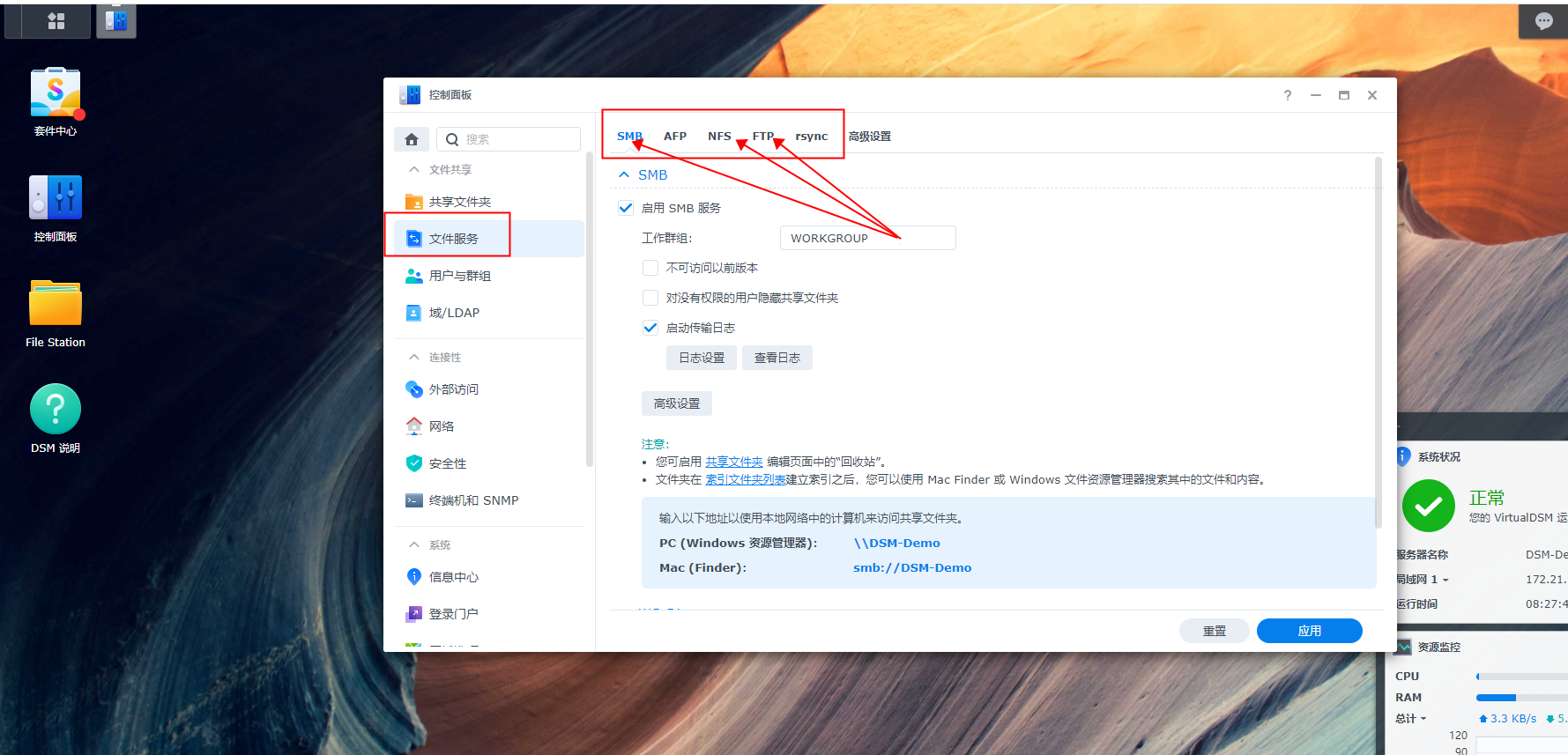Open Login Portal in sidebar
Image resolution: width=1568 pixels, height=755 pixels.
[488, 614]
